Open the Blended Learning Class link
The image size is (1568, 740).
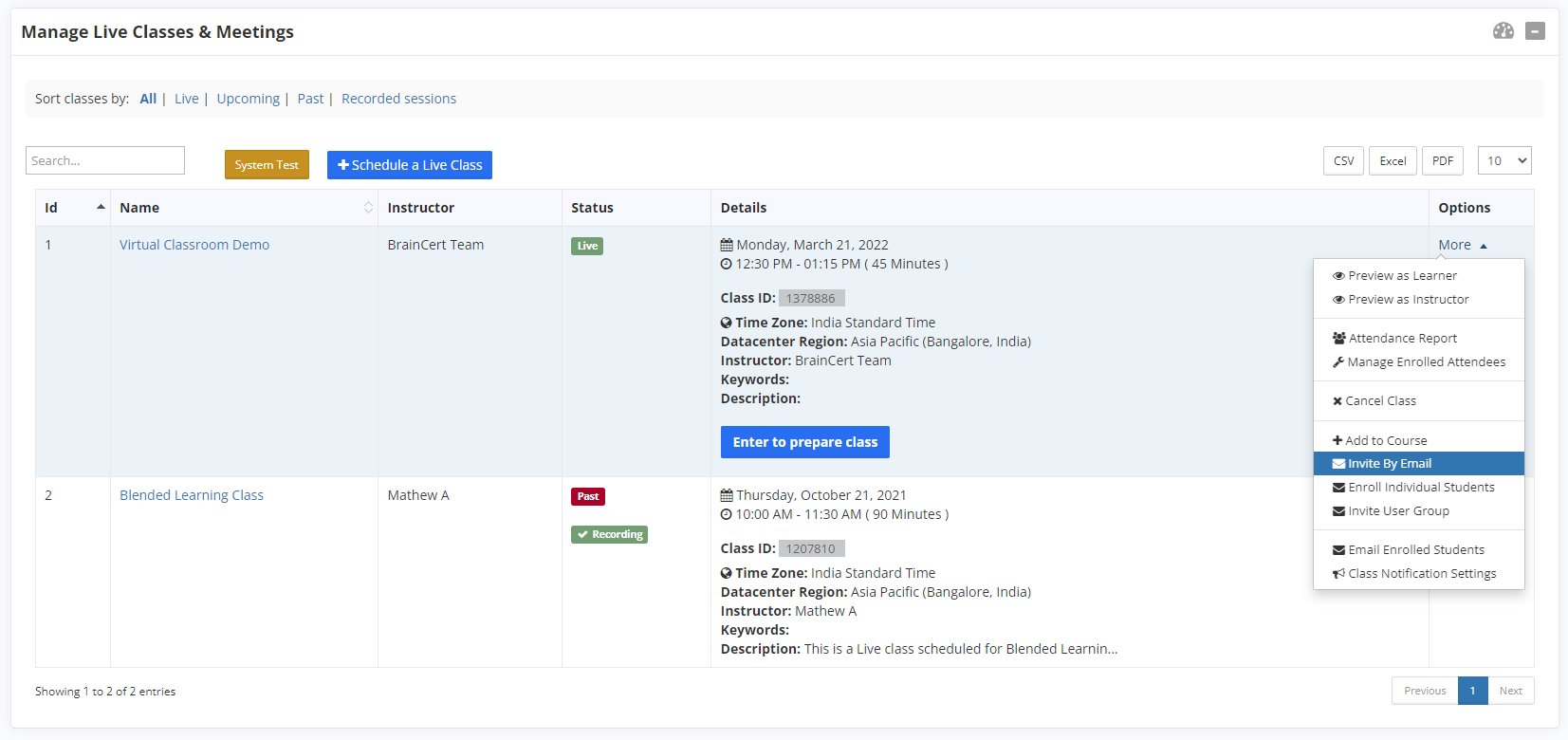point(192,495)
